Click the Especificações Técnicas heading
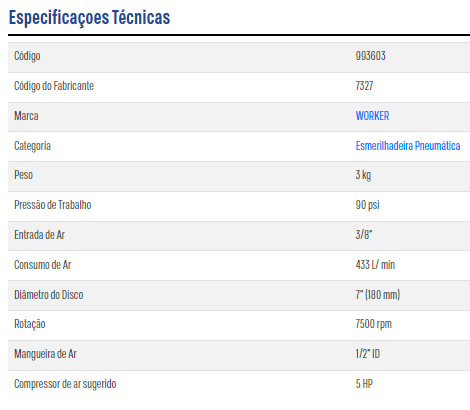Screen dimensions: 470x410 coord(89,18)
